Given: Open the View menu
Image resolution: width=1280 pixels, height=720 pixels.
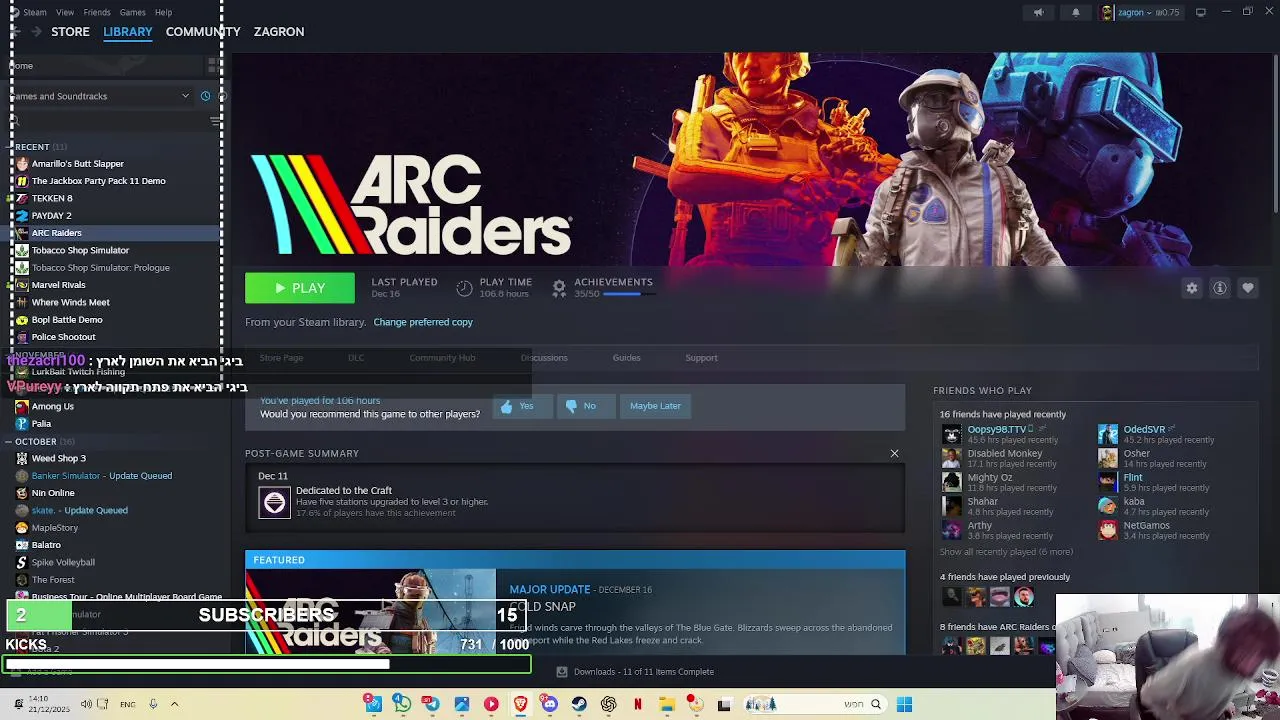Looking at the screenshot, I should 65,12.
